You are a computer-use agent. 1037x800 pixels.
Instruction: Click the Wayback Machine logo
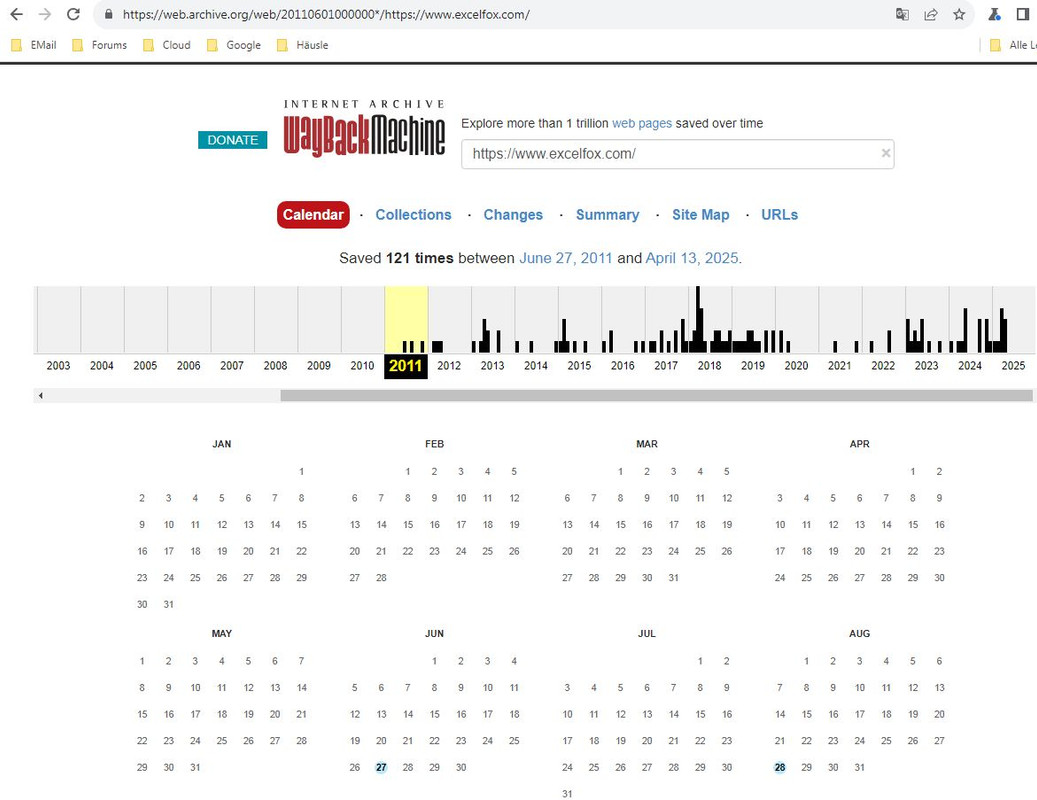pos(364,129)
